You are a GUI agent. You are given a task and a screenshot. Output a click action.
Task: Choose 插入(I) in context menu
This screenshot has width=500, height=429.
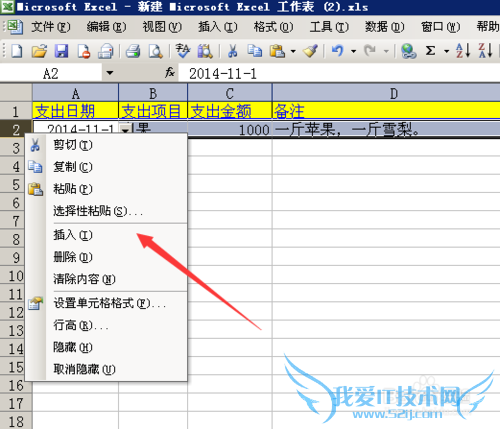coord(106,235)
